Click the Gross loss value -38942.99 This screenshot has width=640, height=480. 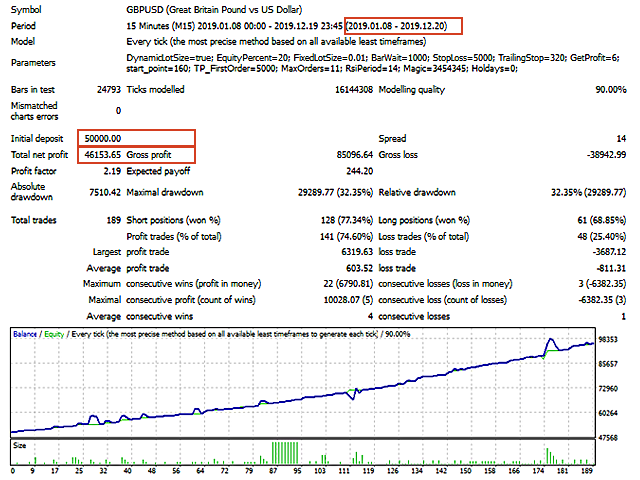click(x=598, y=155)
